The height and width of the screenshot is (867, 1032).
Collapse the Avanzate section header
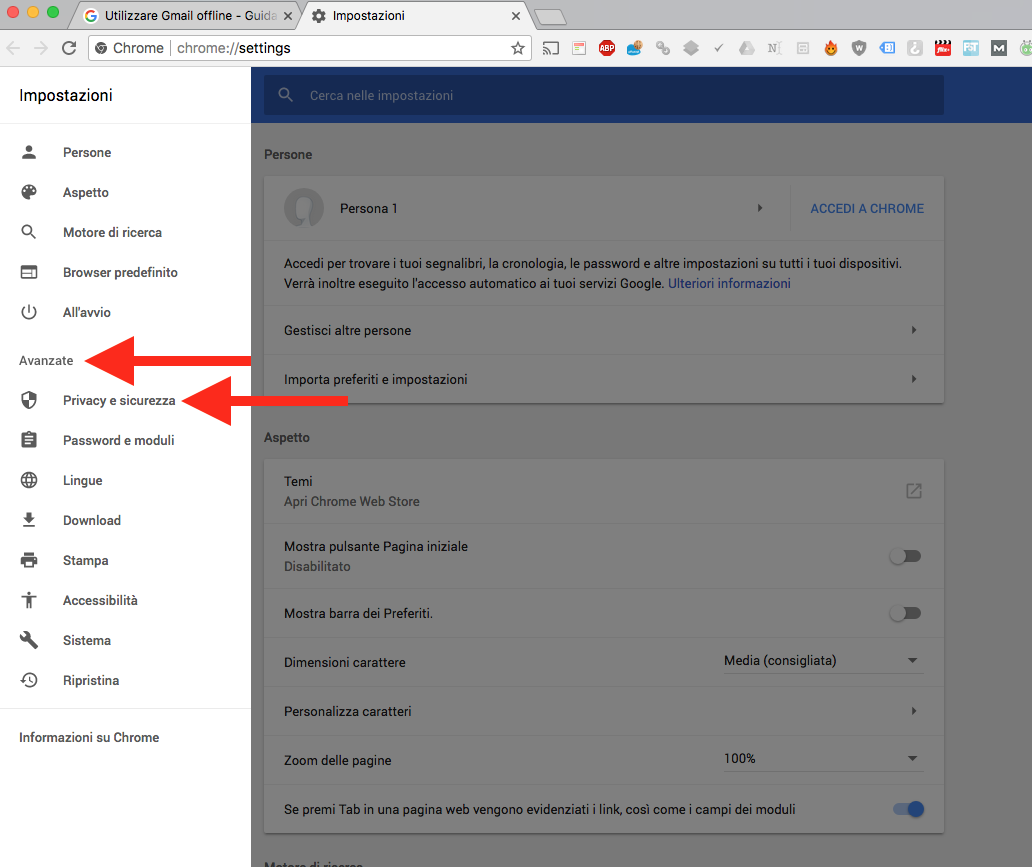click(46, 360)
